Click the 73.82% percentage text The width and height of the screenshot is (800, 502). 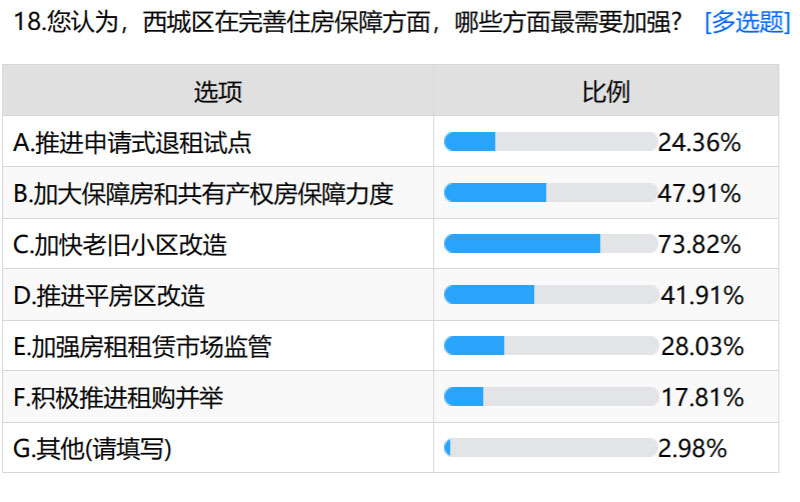pyautogui.click(x=699, y=244)
